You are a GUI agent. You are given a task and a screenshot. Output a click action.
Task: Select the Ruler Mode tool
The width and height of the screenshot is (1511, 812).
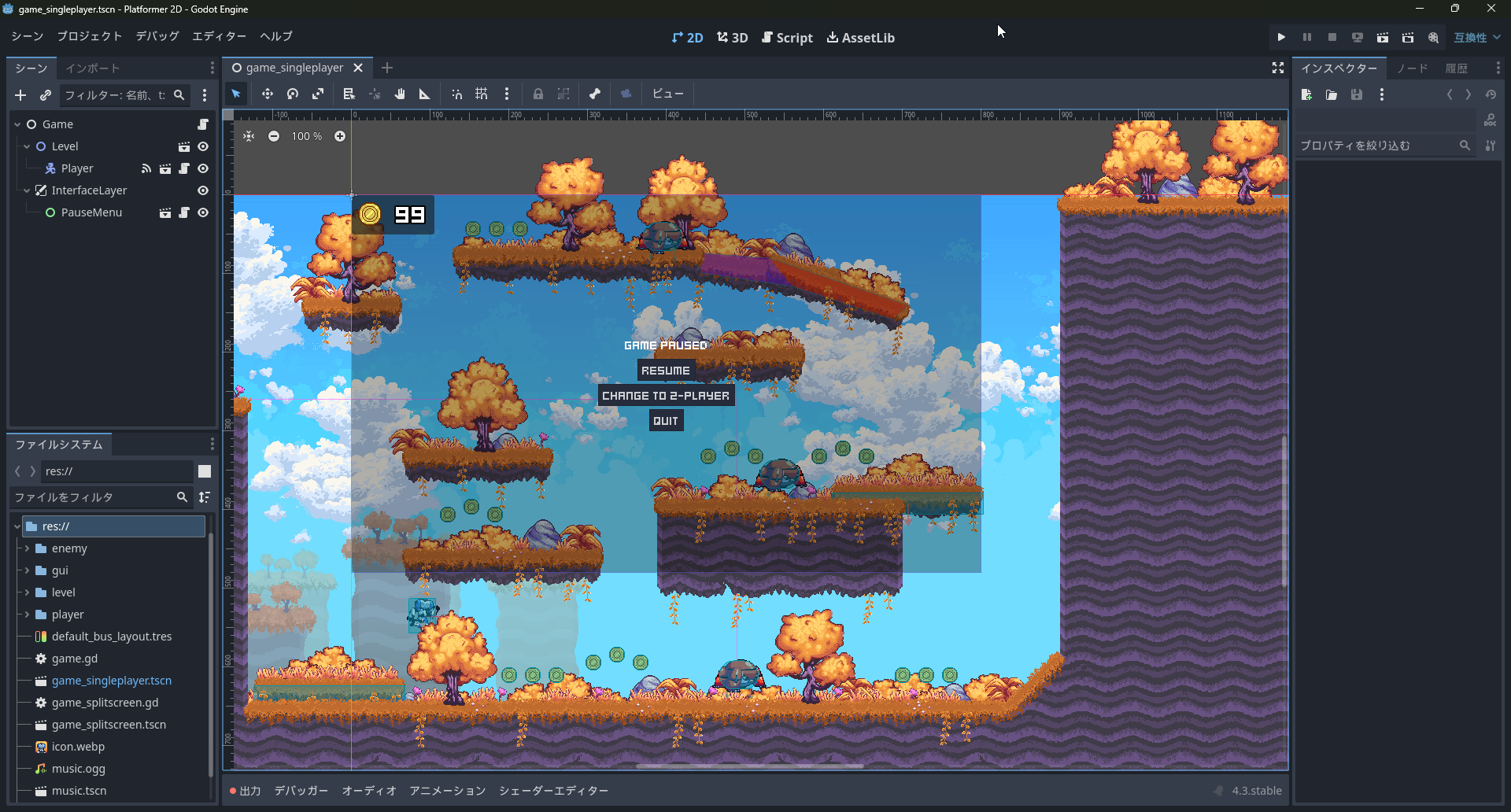(425, 94)
